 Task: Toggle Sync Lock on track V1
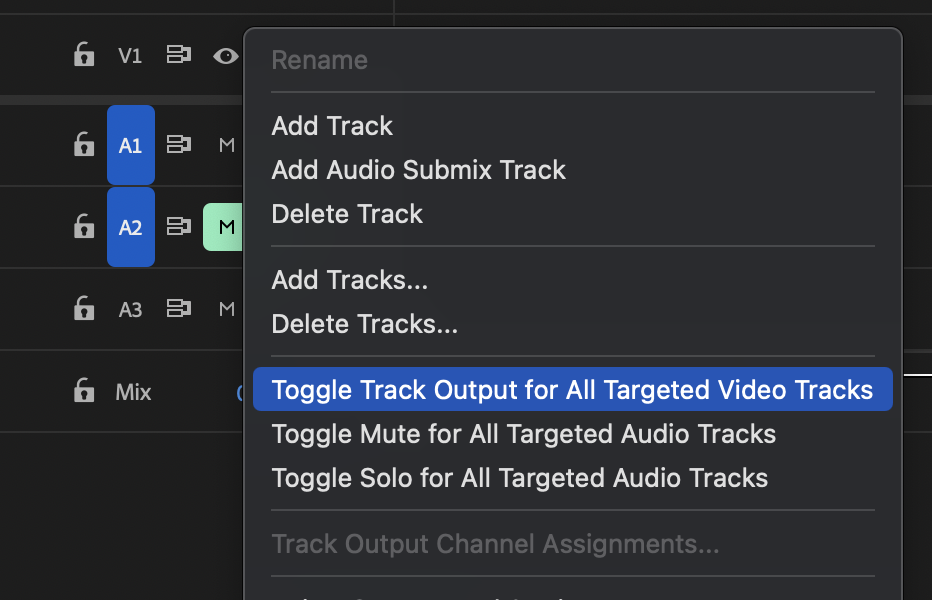pos(178,56)
